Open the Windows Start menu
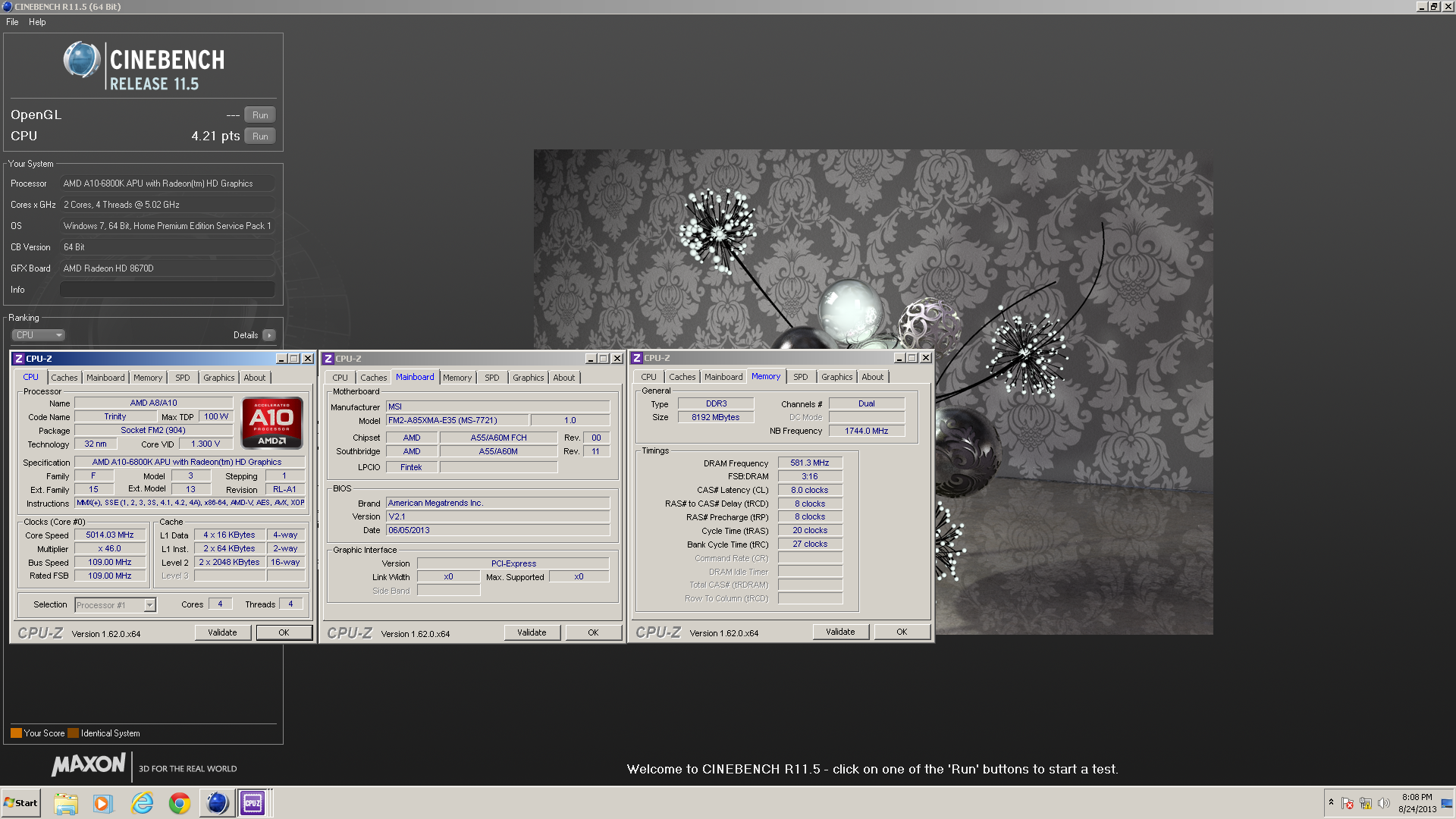Image resolution: width=1456 pixels, height=819 pixels. [x=20, y=803]
